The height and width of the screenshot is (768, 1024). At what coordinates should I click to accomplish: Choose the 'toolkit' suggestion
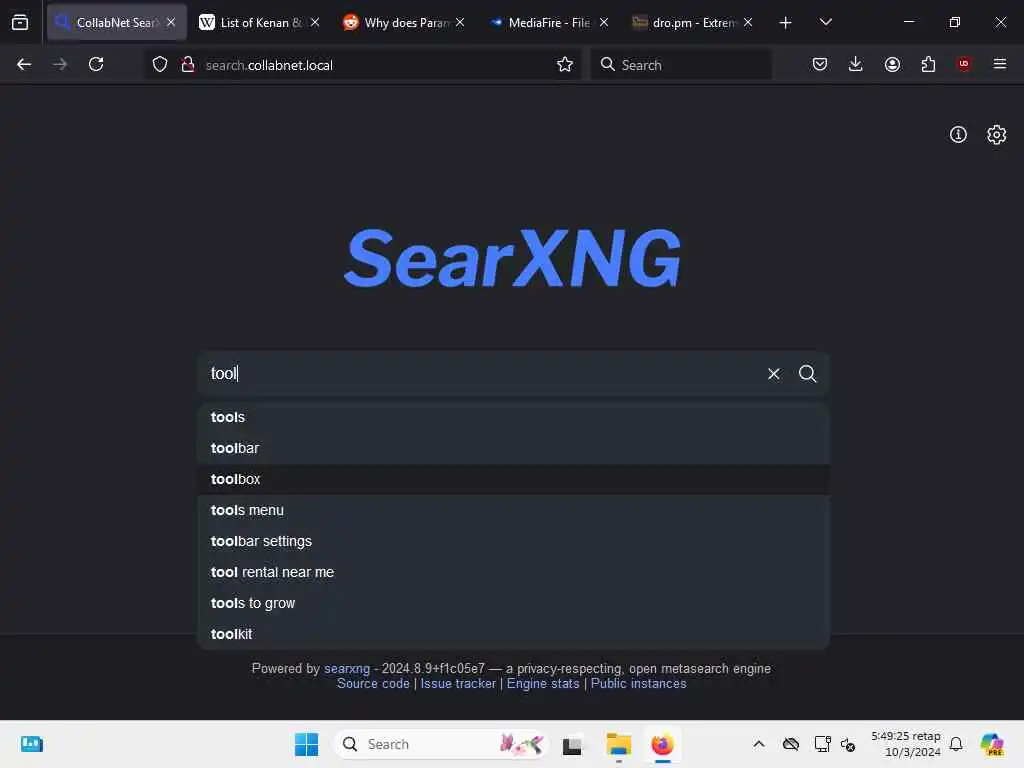click(513, 634)
